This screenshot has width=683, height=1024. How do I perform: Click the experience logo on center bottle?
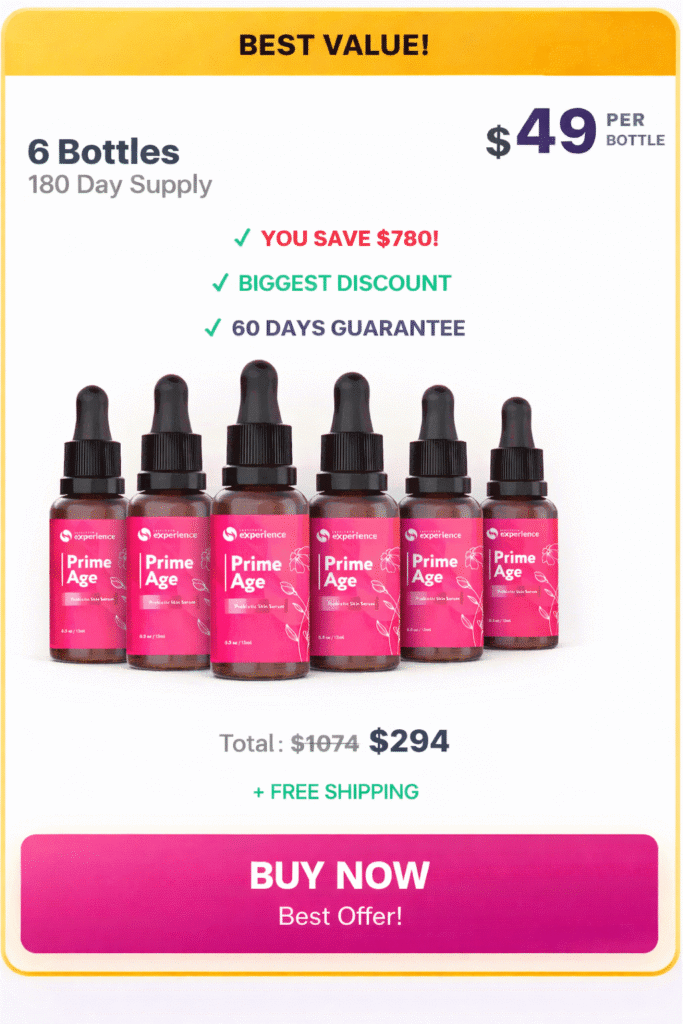(254, 534)
